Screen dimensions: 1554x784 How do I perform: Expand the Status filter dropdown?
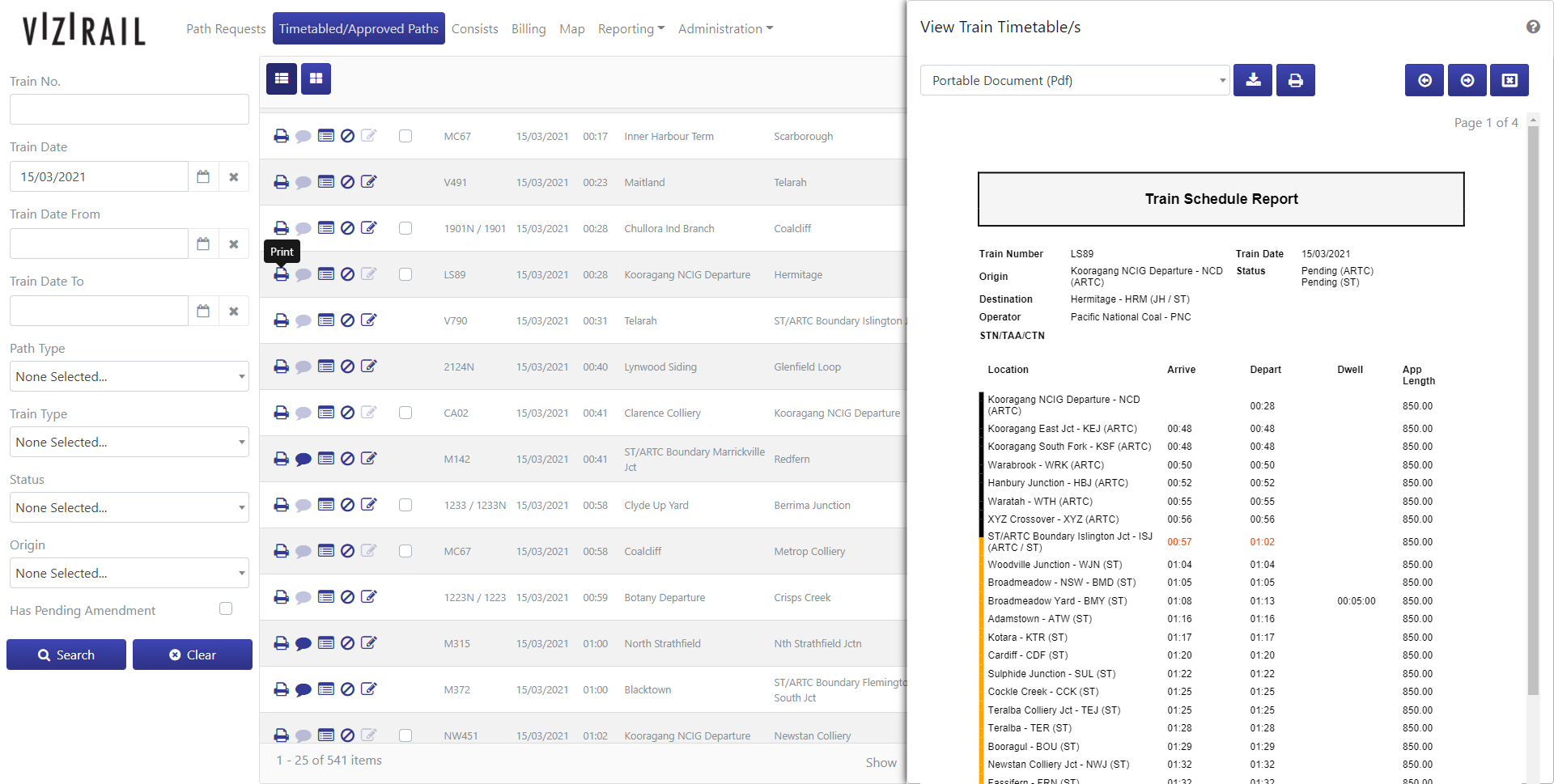pyautogui.click(x=129, y=507)
